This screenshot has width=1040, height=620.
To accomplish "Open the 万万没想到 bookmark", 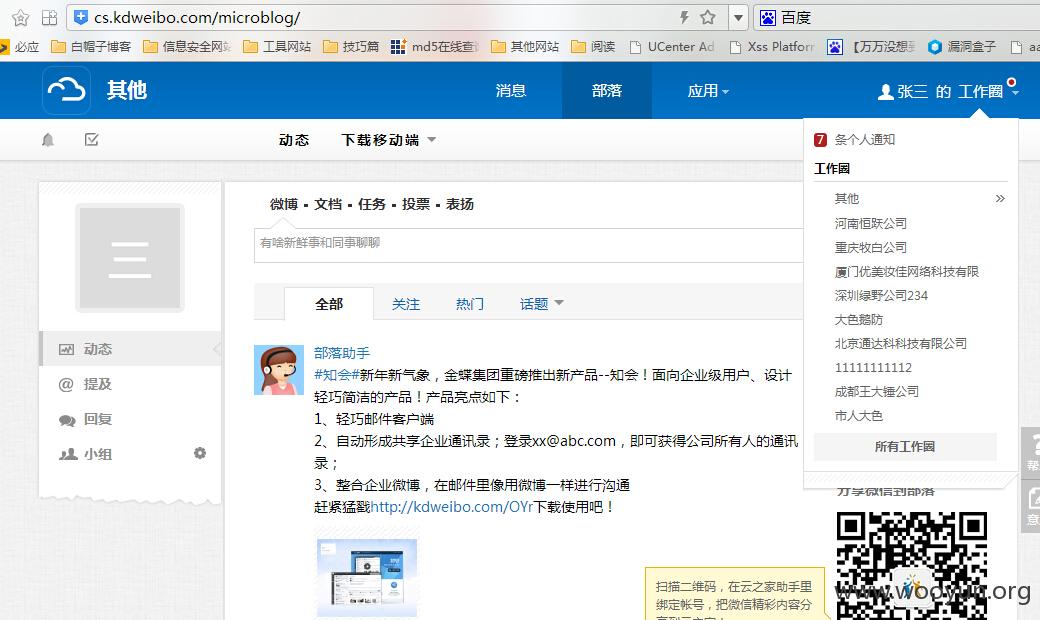I will tap(871, 46).
